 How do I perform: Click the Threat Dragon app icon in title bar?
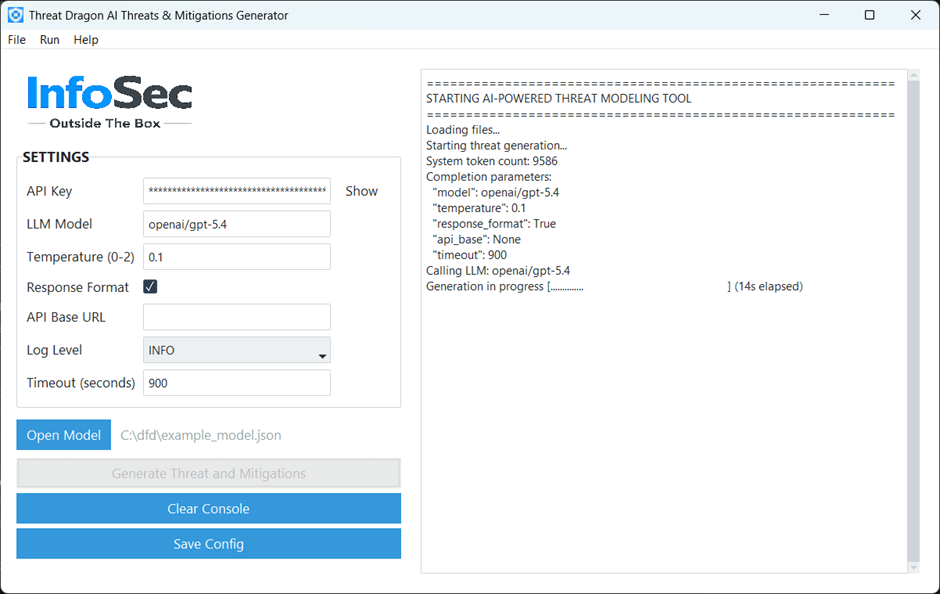(16, 15)
